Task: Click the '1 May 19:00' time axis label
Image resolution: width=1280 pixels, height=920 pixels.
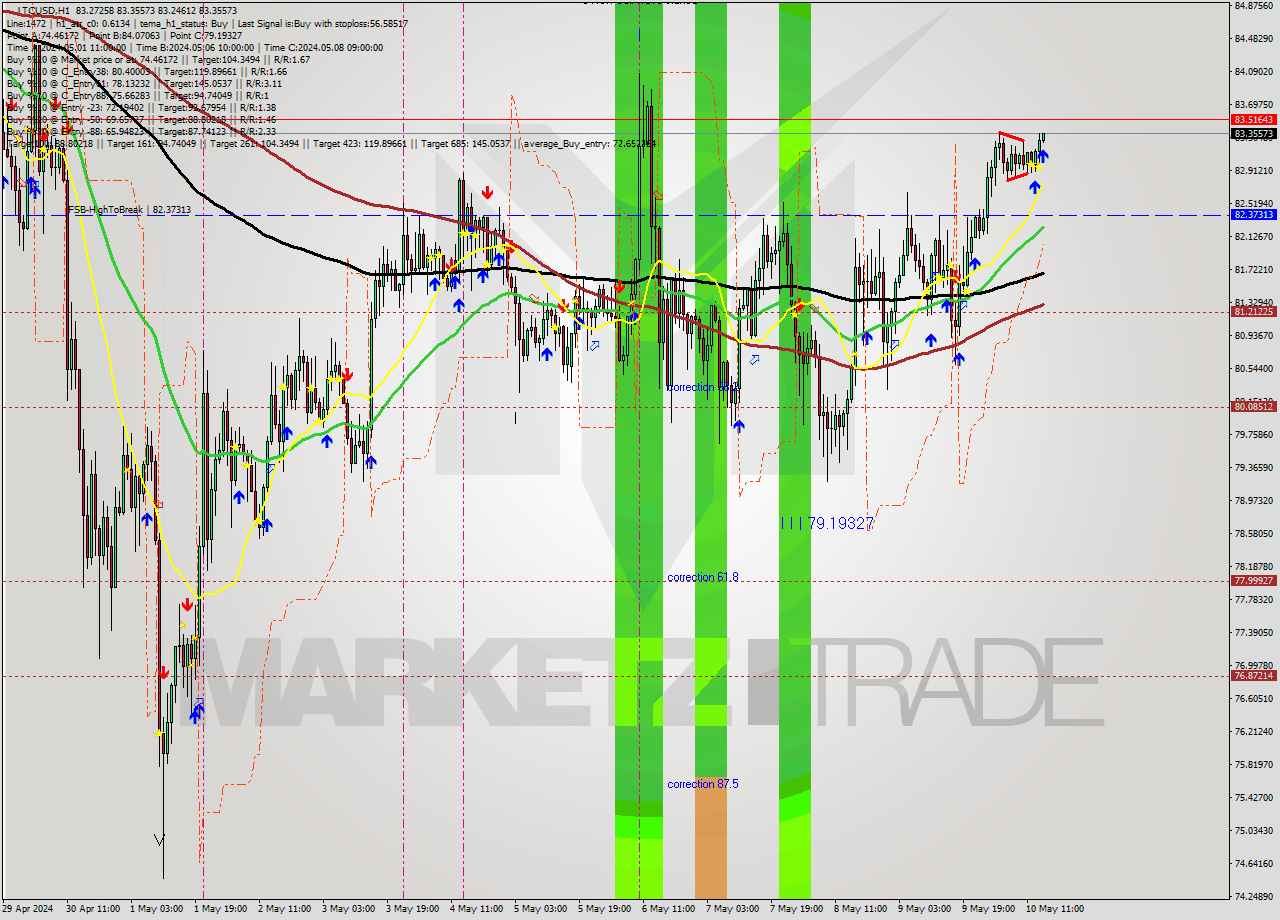Action: tap(221, 909)
